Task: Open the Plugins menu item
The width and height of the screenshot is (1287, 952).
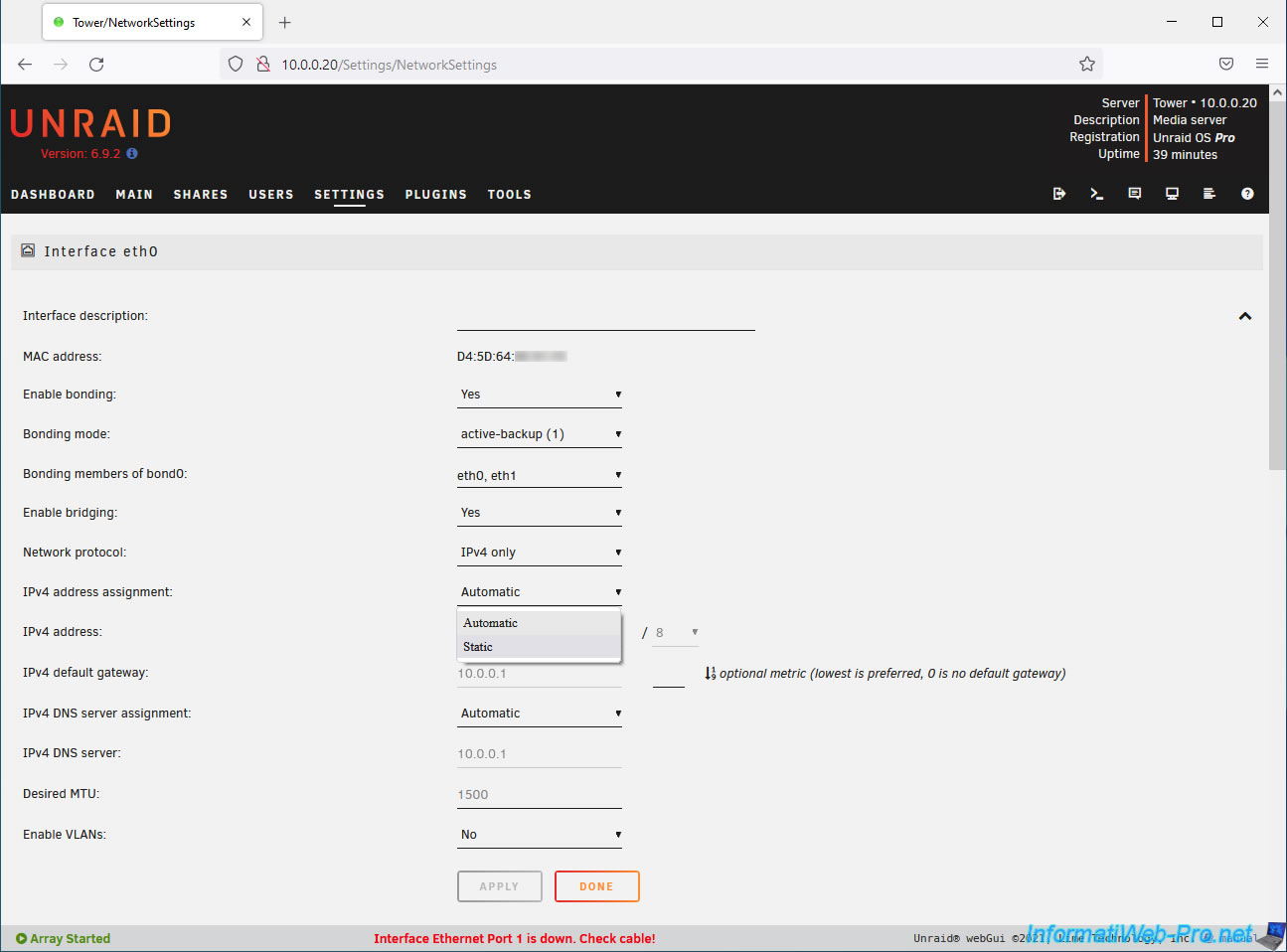Action: click(x=435, y=195)
